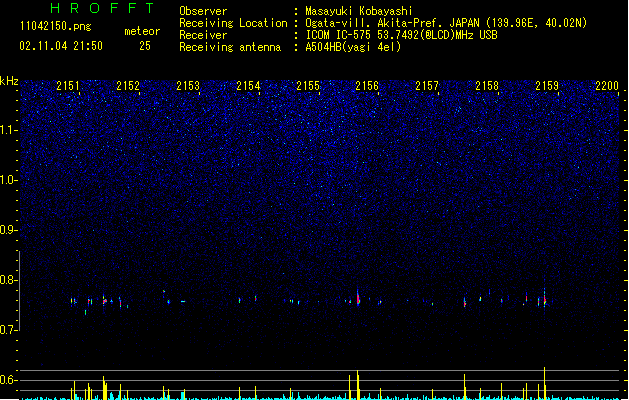
Task: Click observer name Masayuki Kobayashi
Action: tap(359, 11)
